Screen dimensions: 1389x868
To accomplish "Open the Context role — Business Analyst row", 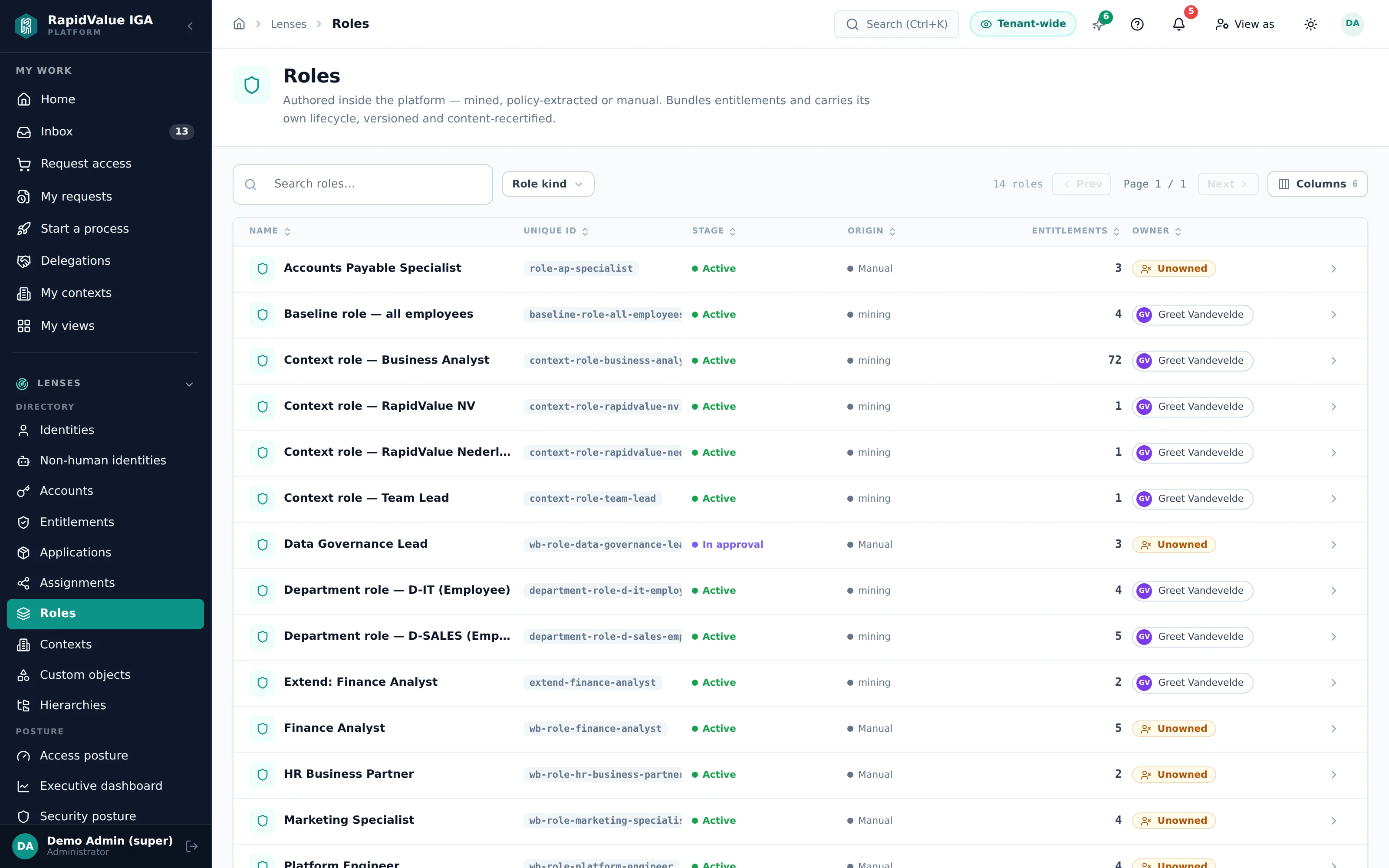I will [x=800, y=361].
